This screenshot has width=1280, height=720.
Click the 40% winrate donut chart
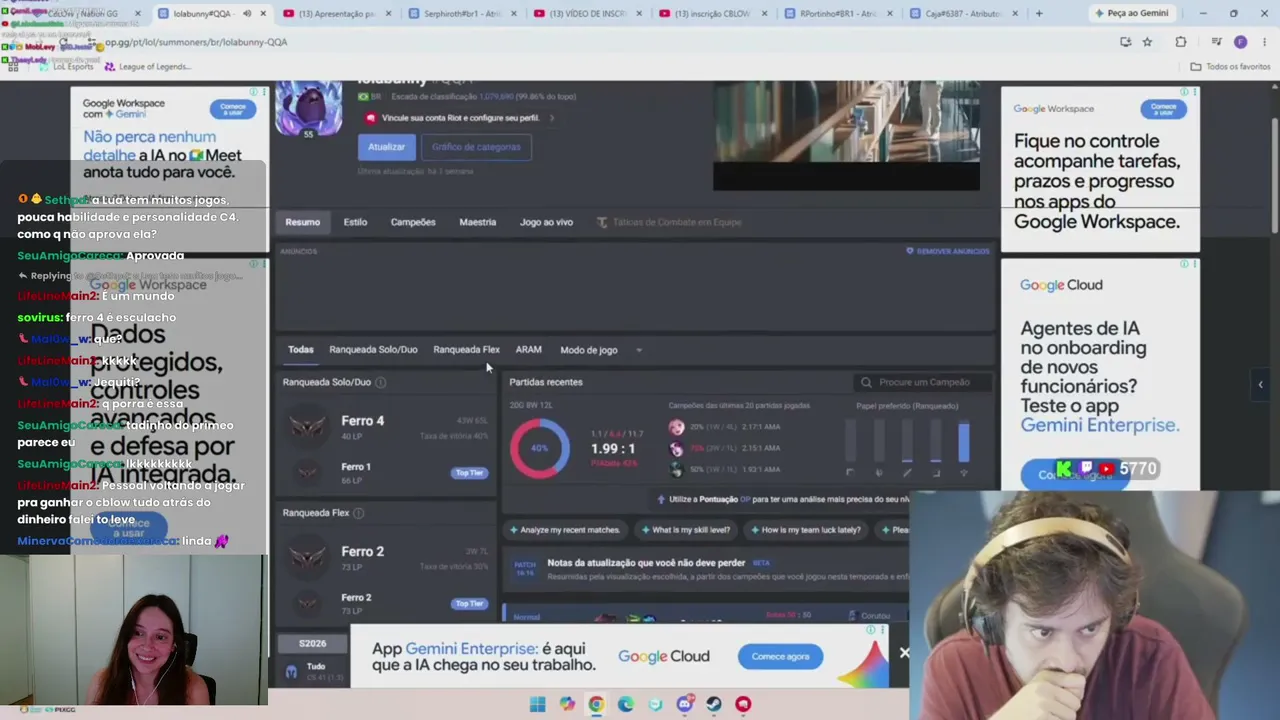point(539,448)
